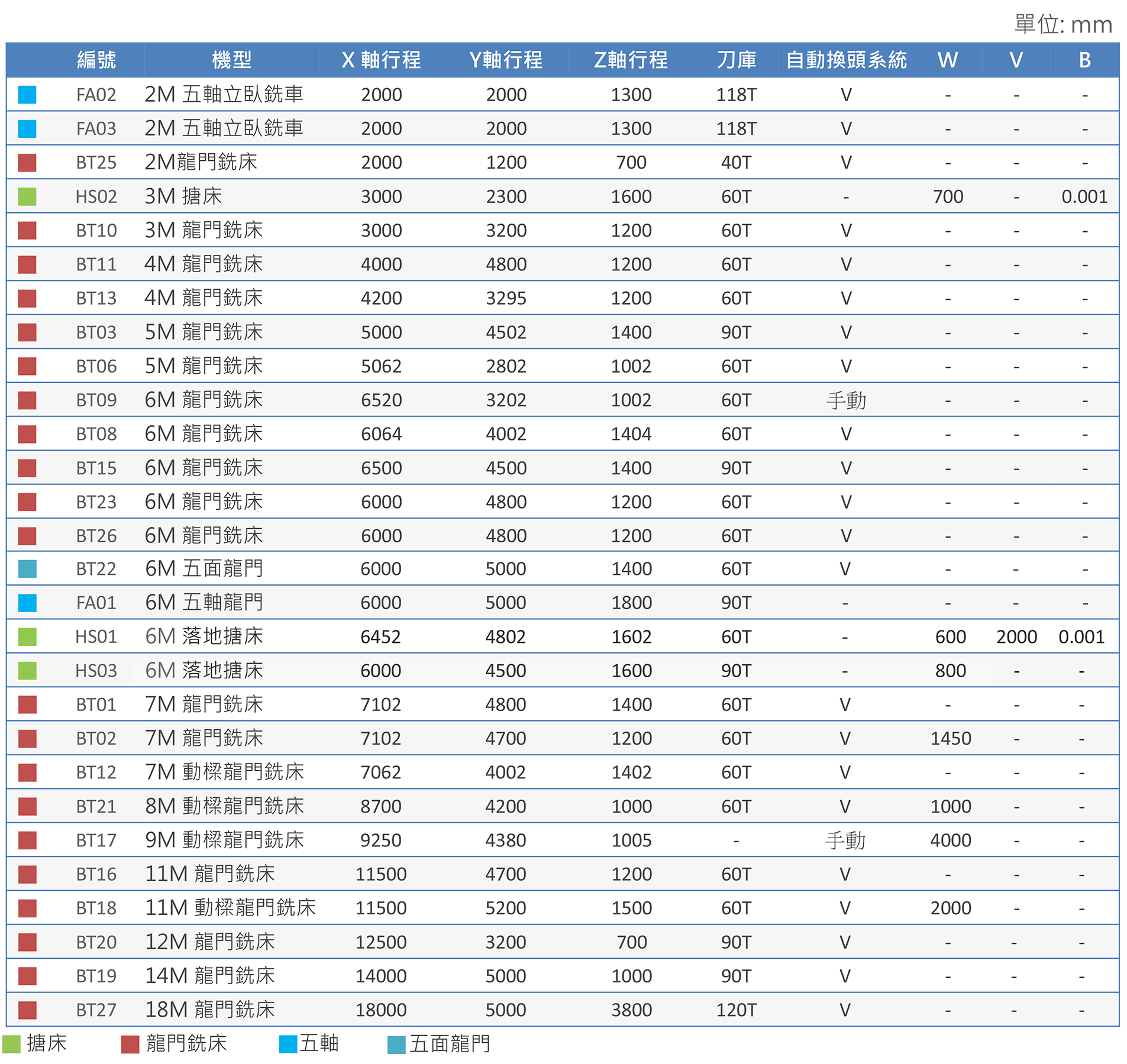Click the BT17 W value 4000
1127x1064 pixels.
(951, 840)
